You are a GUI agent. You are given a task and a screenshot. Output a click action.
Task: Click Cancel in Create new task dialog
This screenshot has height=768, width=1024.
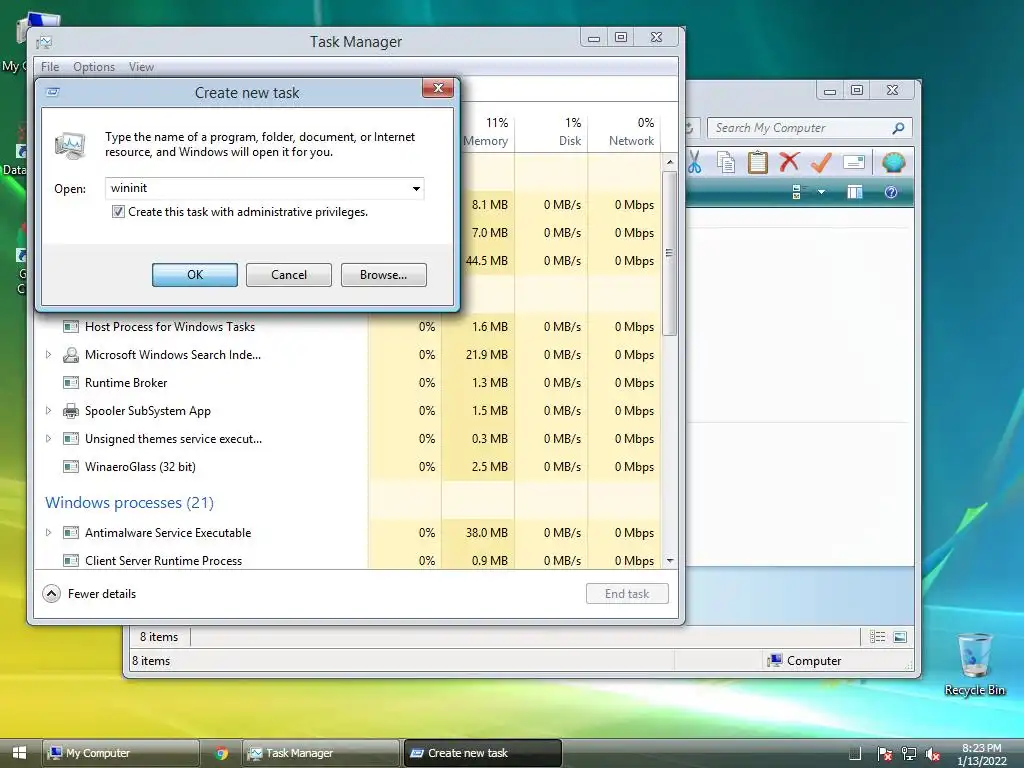pos(289,275)
